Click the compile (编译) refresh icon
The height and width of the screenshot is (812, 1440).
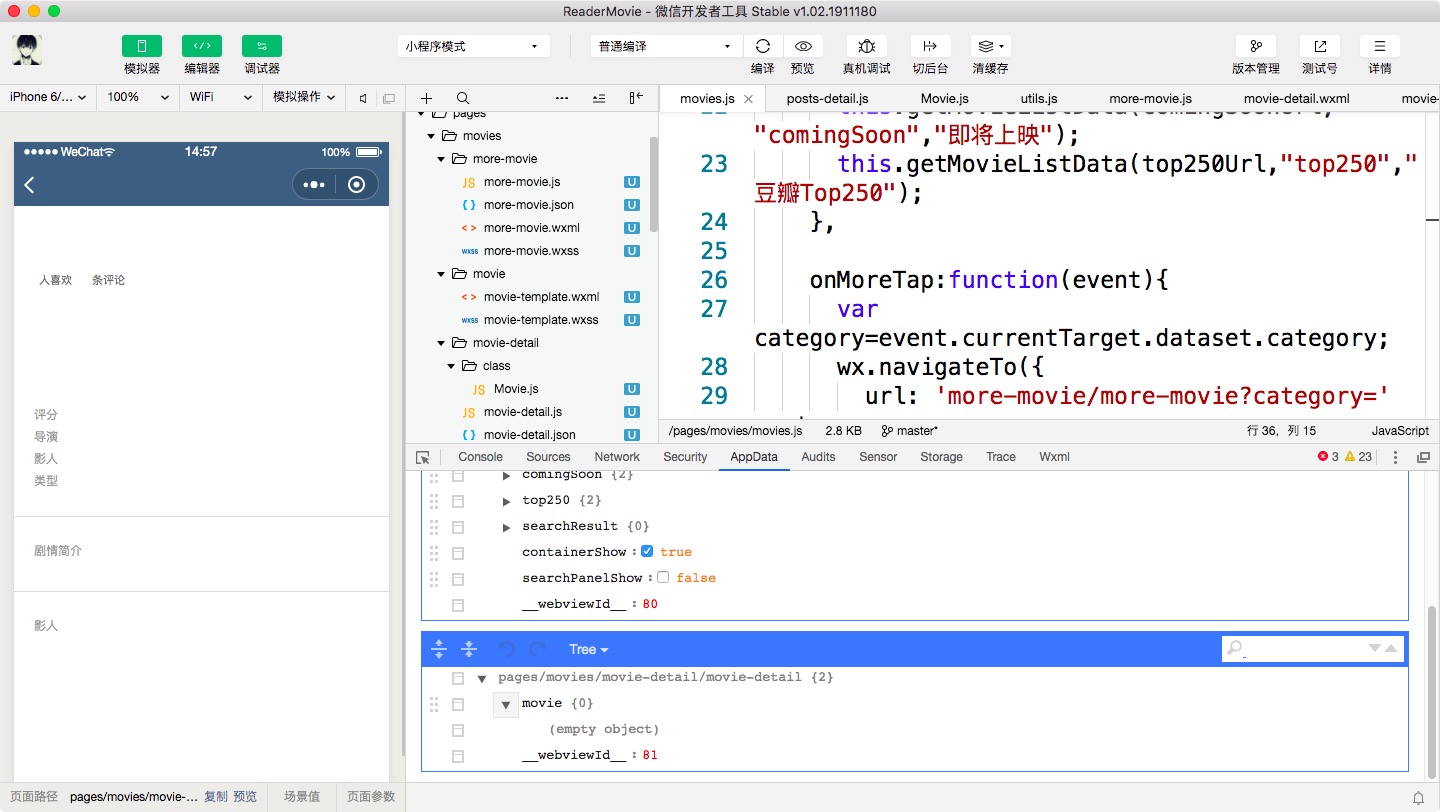point(762,46)
